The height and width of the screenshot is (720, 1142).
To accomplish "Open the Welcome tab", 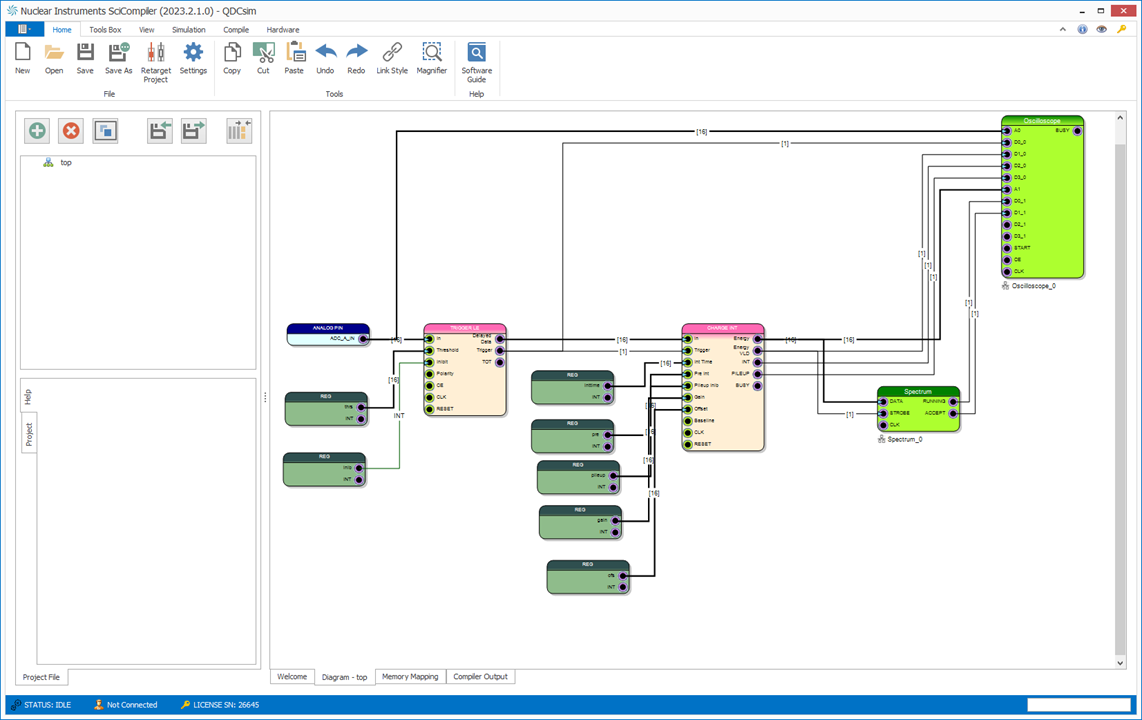I will 292,676.
